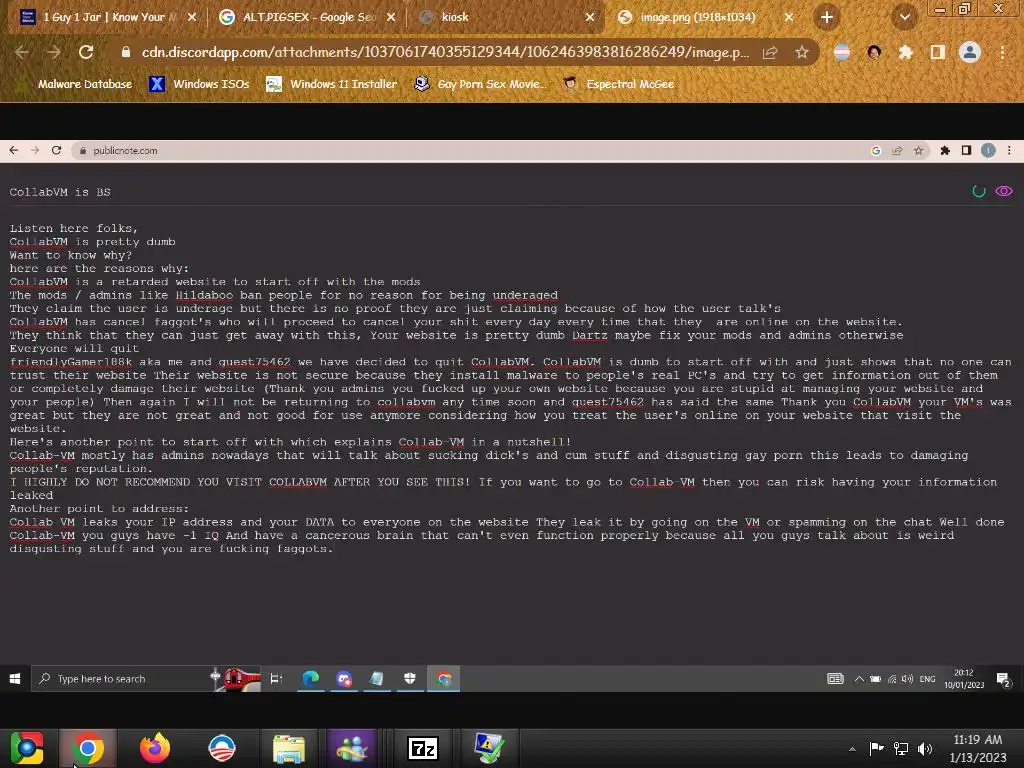Image resolution: width=1024 pixels, height=768 pixels.
Task: Open the Extensions puzzle icon in outer Chrome
Action: click(905, 52)
